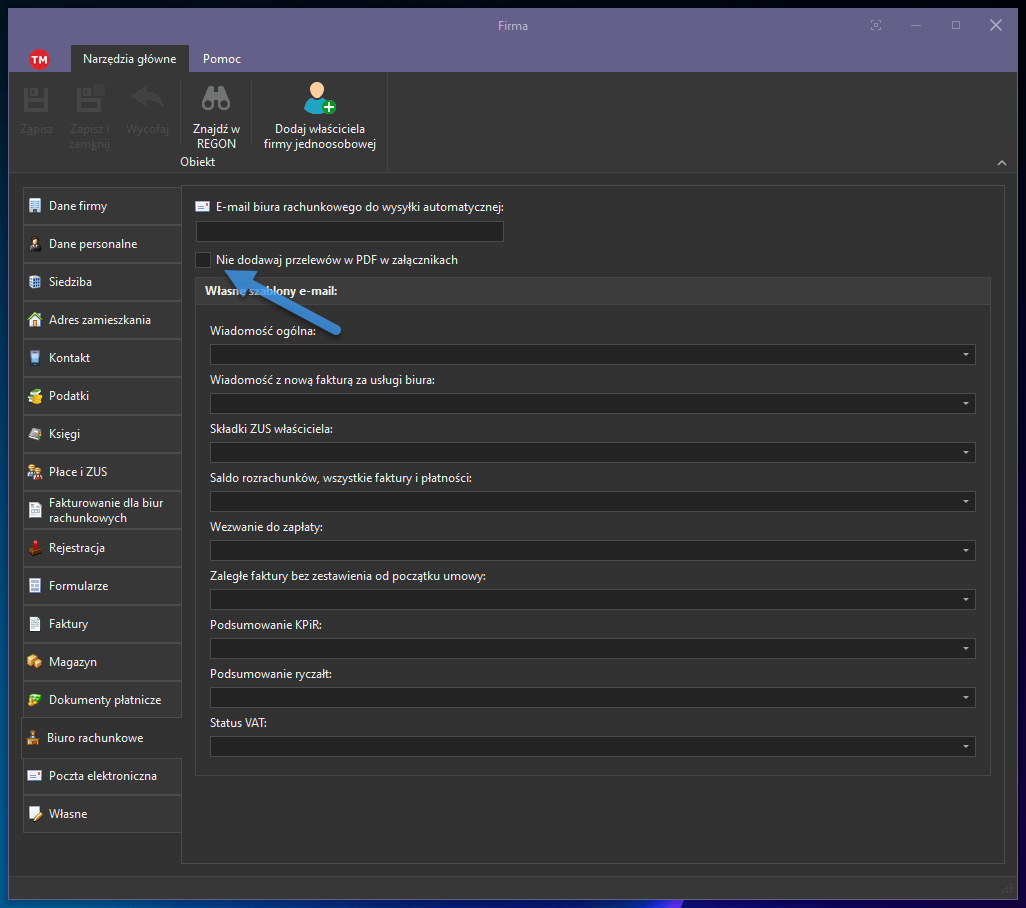
Task: Expand the Składki ZUS właściciela dropdown
Action: pyautogui.click(x=966, y=453)
